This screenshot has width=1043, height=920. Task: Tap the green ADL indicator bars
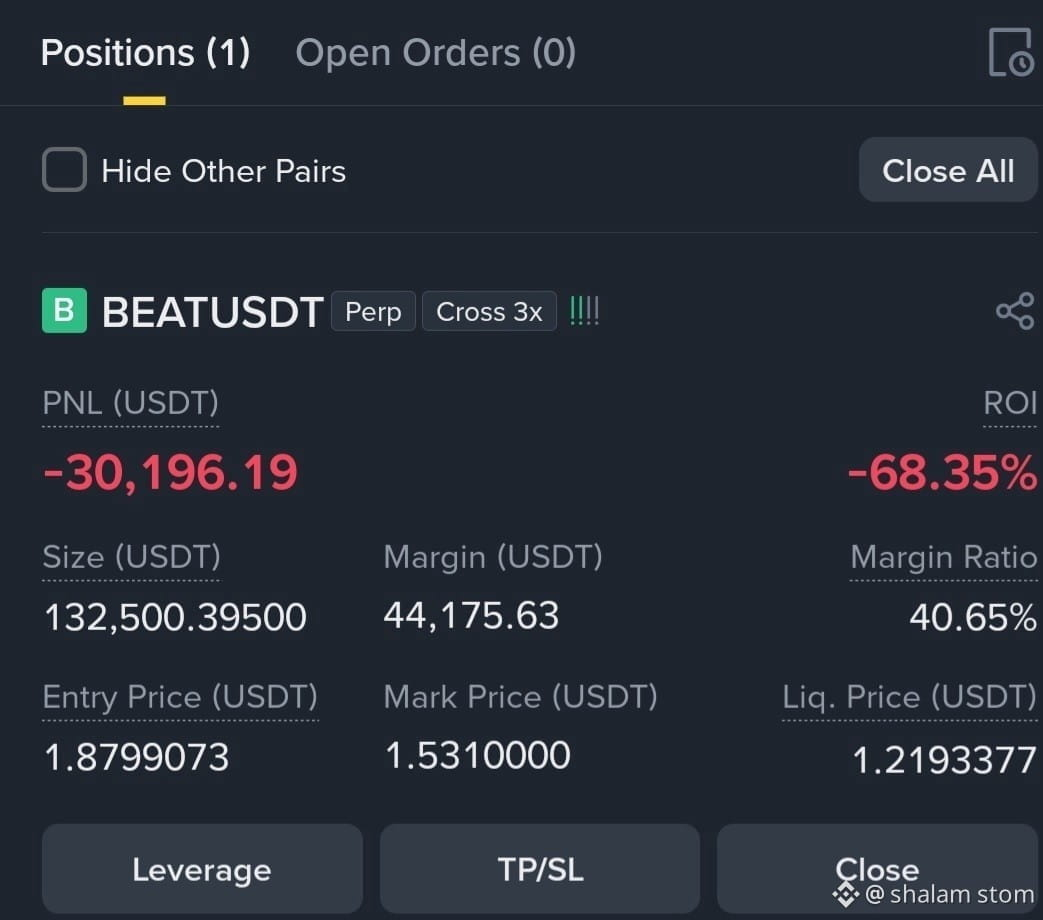[585, 311]
